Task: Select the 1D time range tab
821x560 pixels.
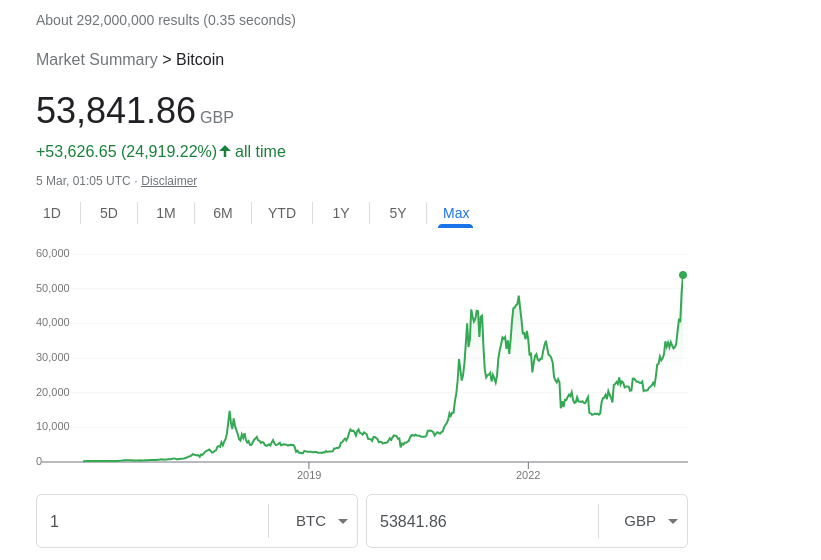Action: pos(52,214)
